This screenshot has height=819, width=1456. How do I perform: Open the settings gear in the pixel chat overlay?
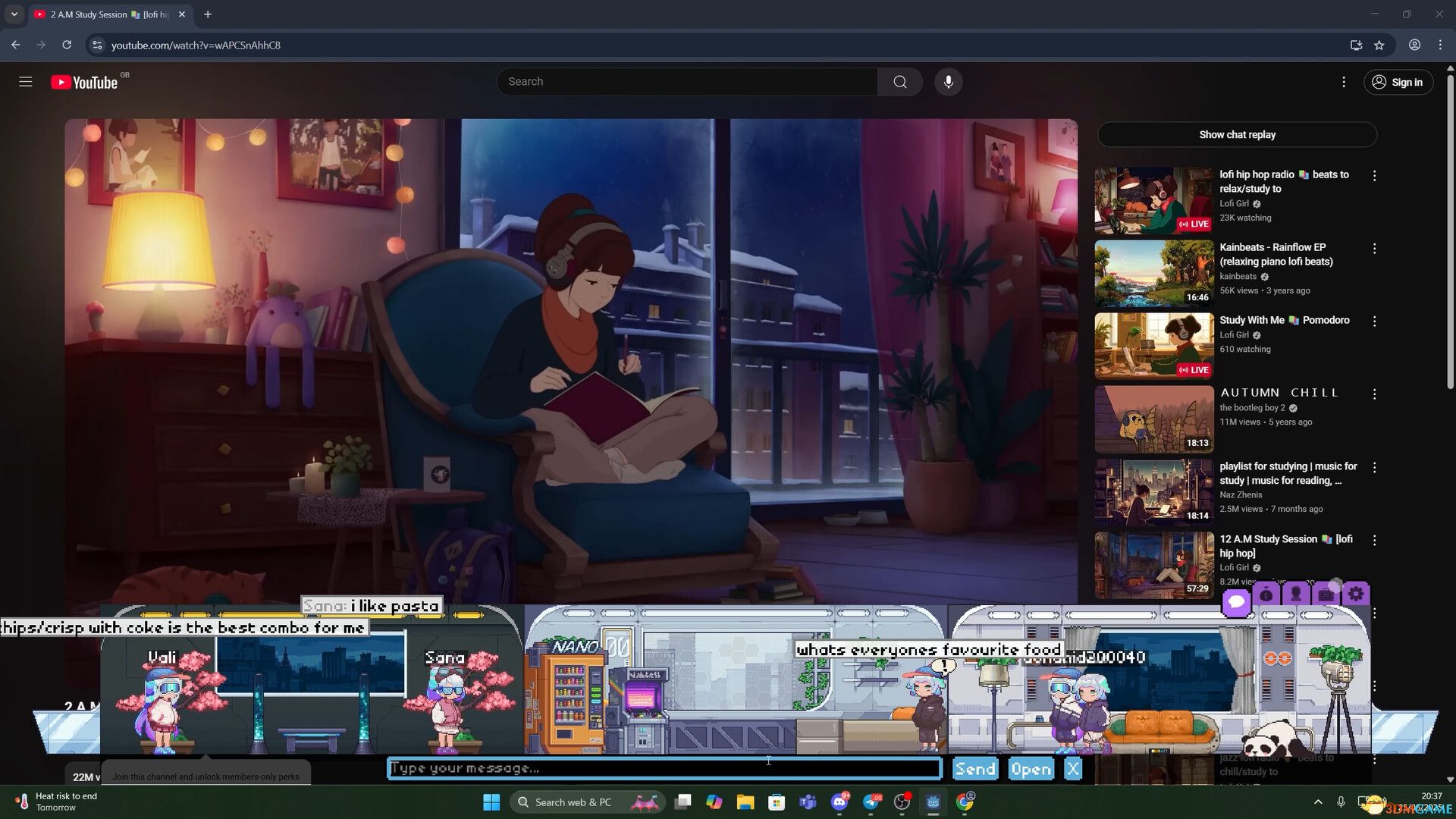click(1357, 595)
